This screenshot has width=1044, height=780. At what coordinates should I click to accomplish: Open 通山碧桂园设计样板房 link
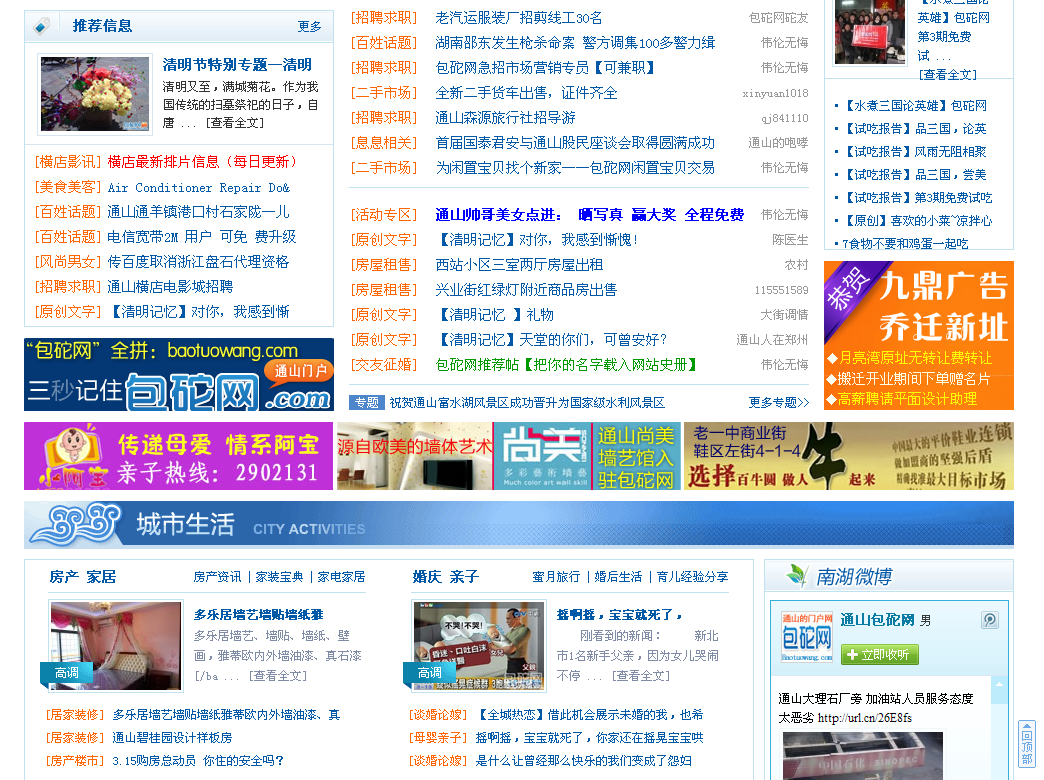tap(172, 738)
